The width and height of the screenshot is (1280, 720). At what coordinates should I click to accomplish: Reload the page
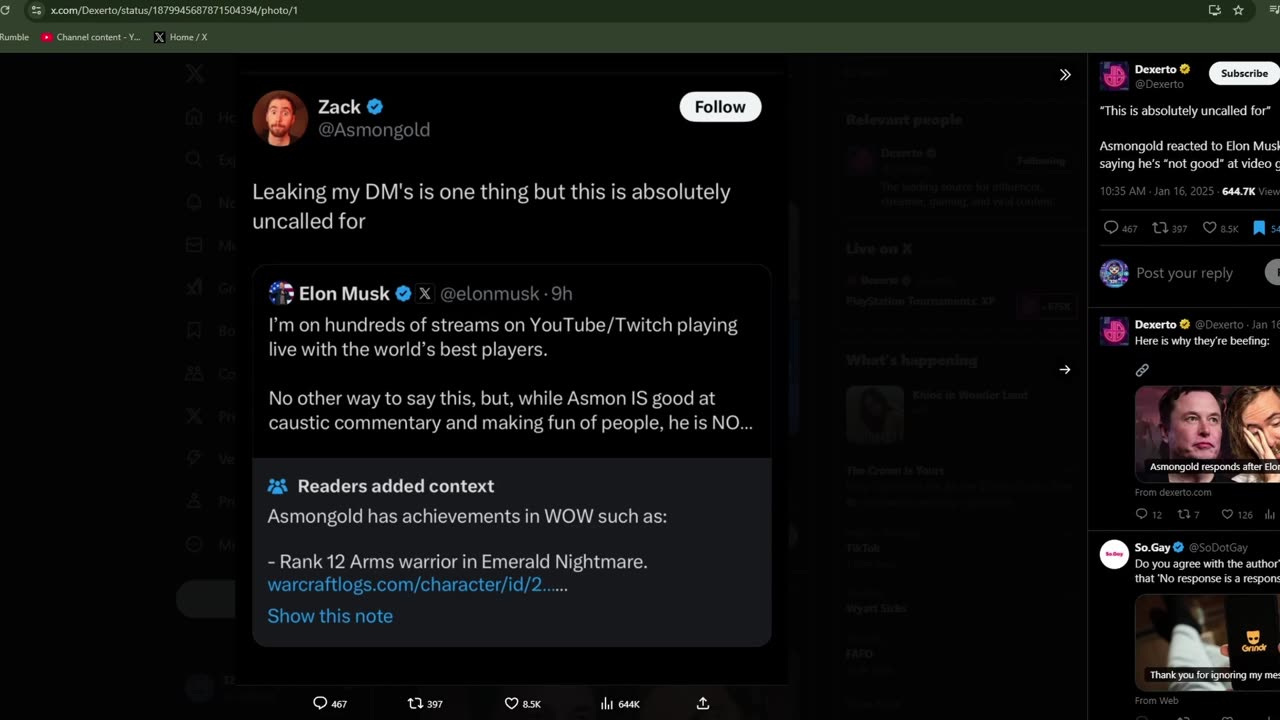[5, 10]
